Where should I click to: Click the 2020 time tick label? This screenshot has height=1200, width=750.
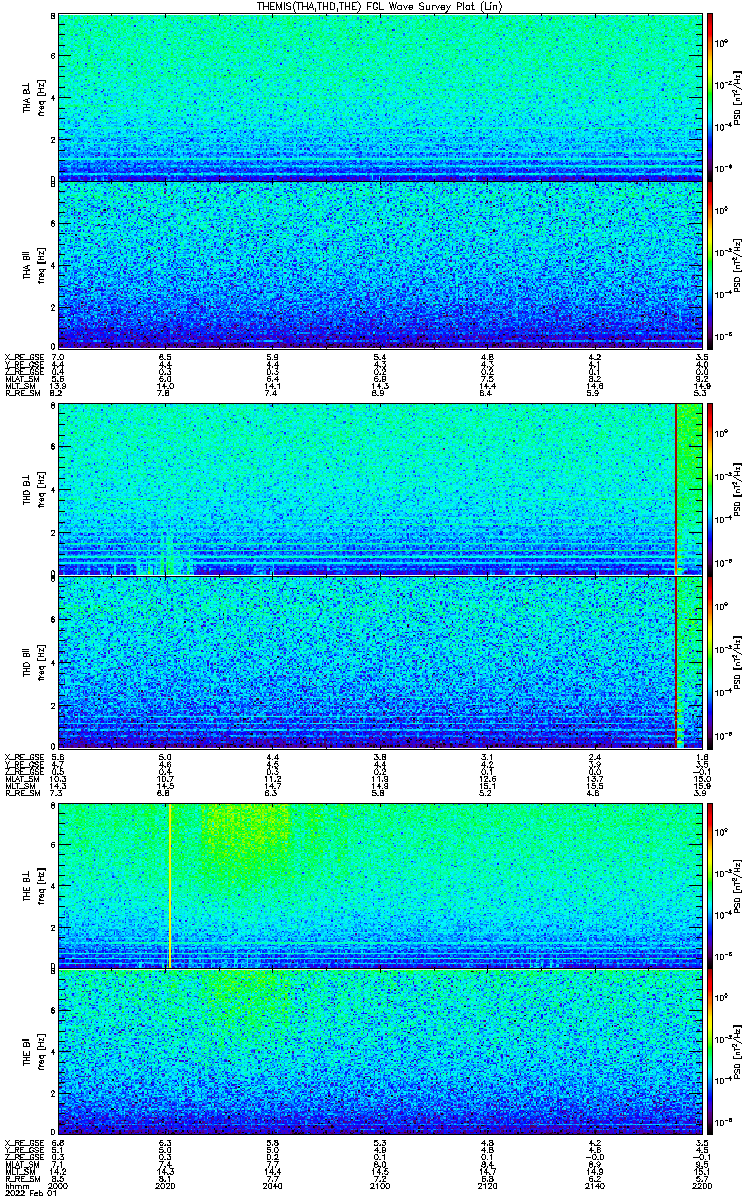coord(165,1186)
